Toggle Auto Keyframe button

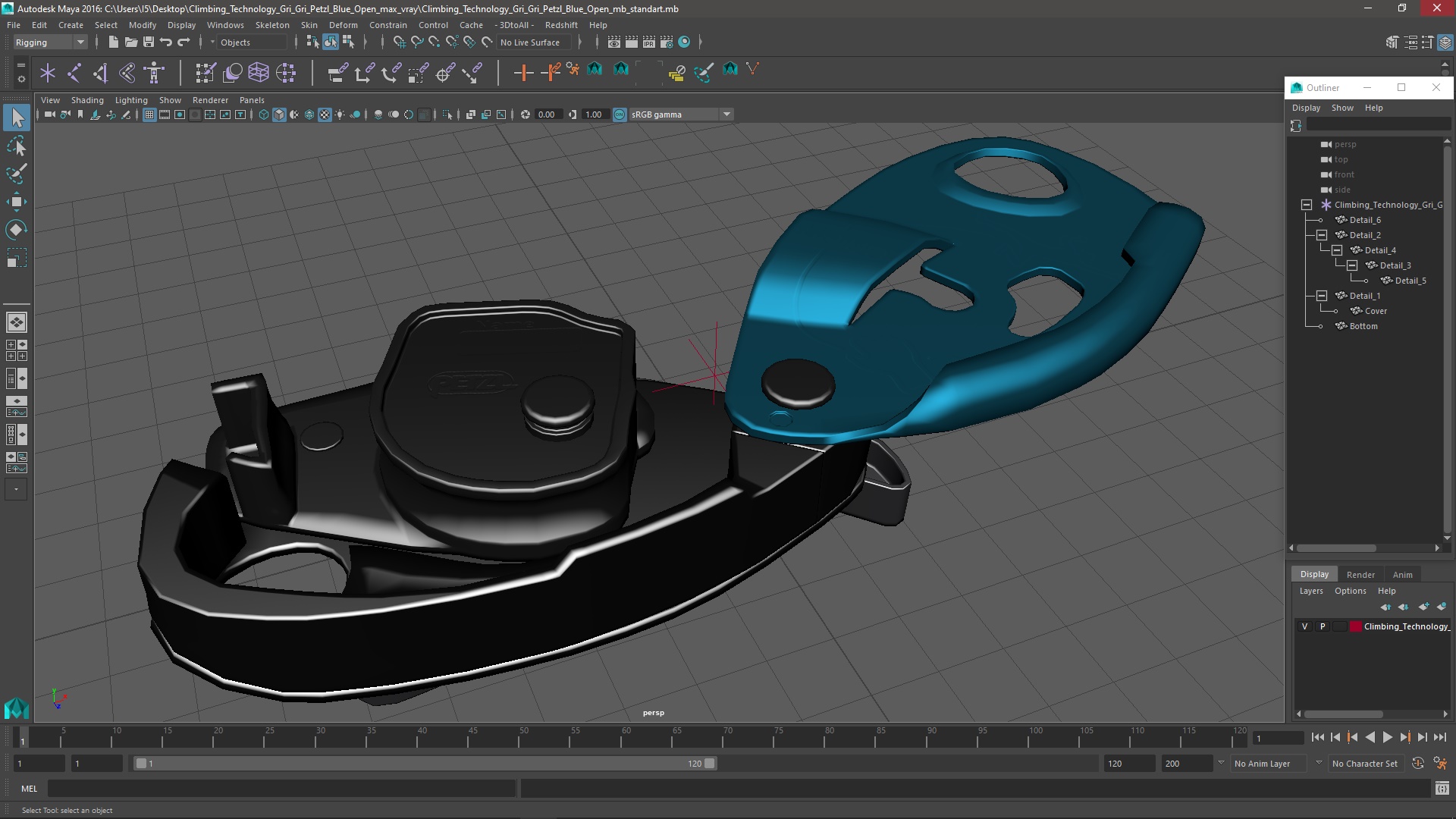[1418, 764]
